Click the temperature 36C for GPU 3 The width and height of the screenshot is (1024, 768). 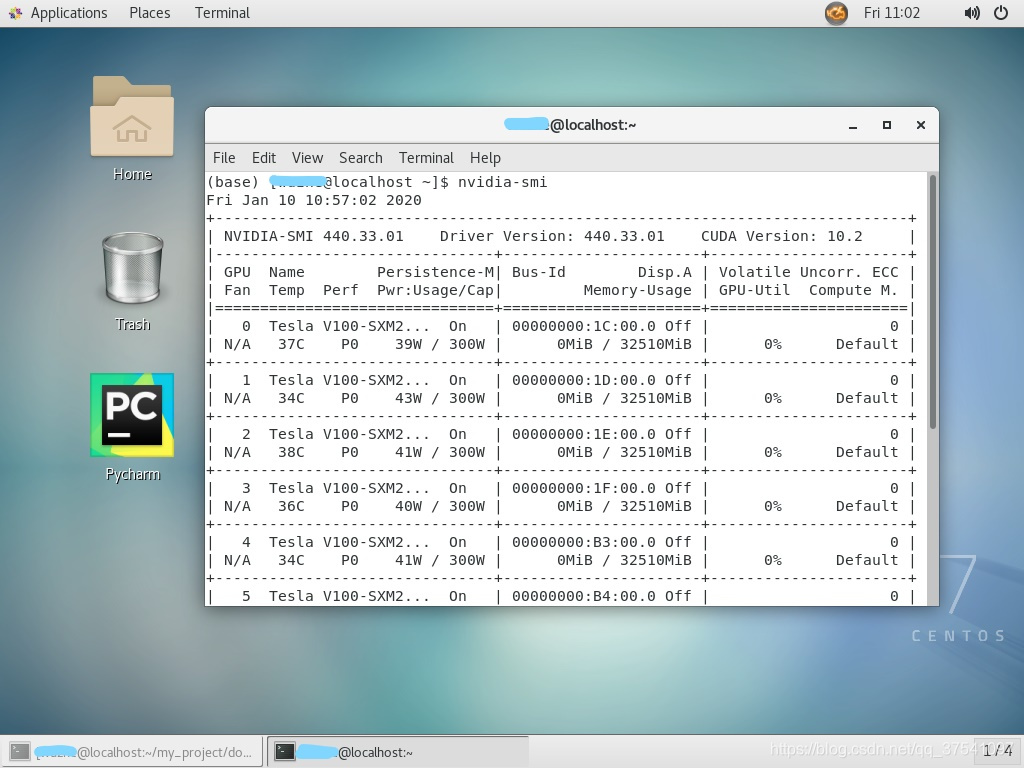291,506
